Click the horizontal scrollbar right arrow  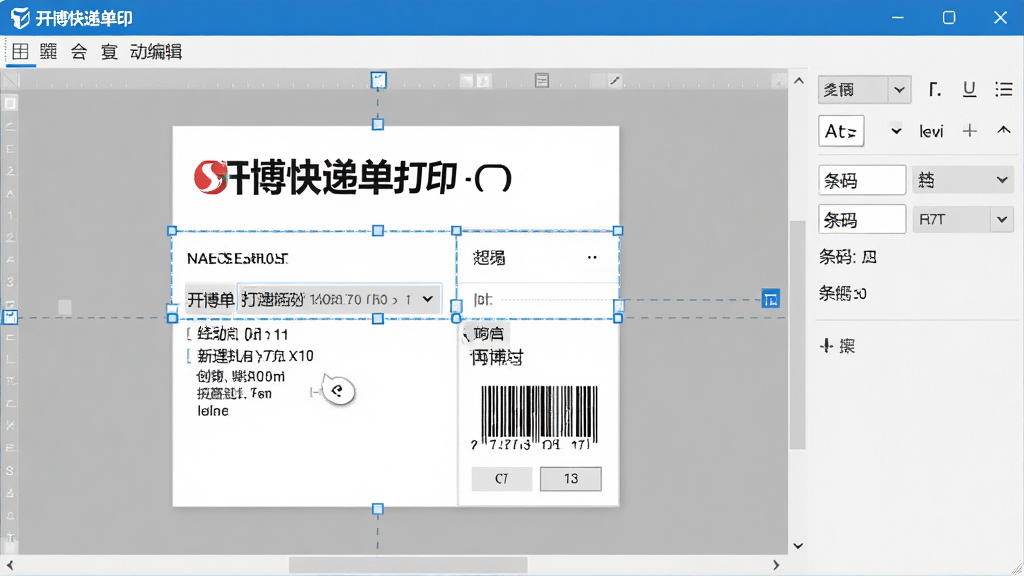tap(776, 565)
